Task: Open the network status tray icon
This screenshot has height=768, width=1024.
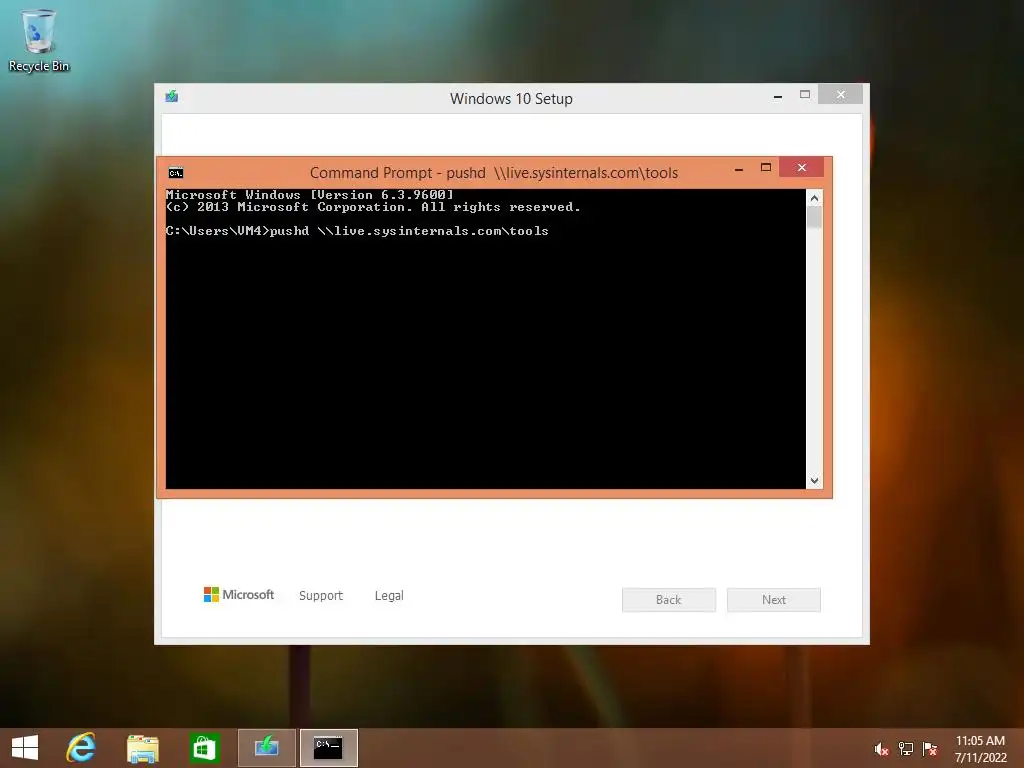Action: pos(906,749)
